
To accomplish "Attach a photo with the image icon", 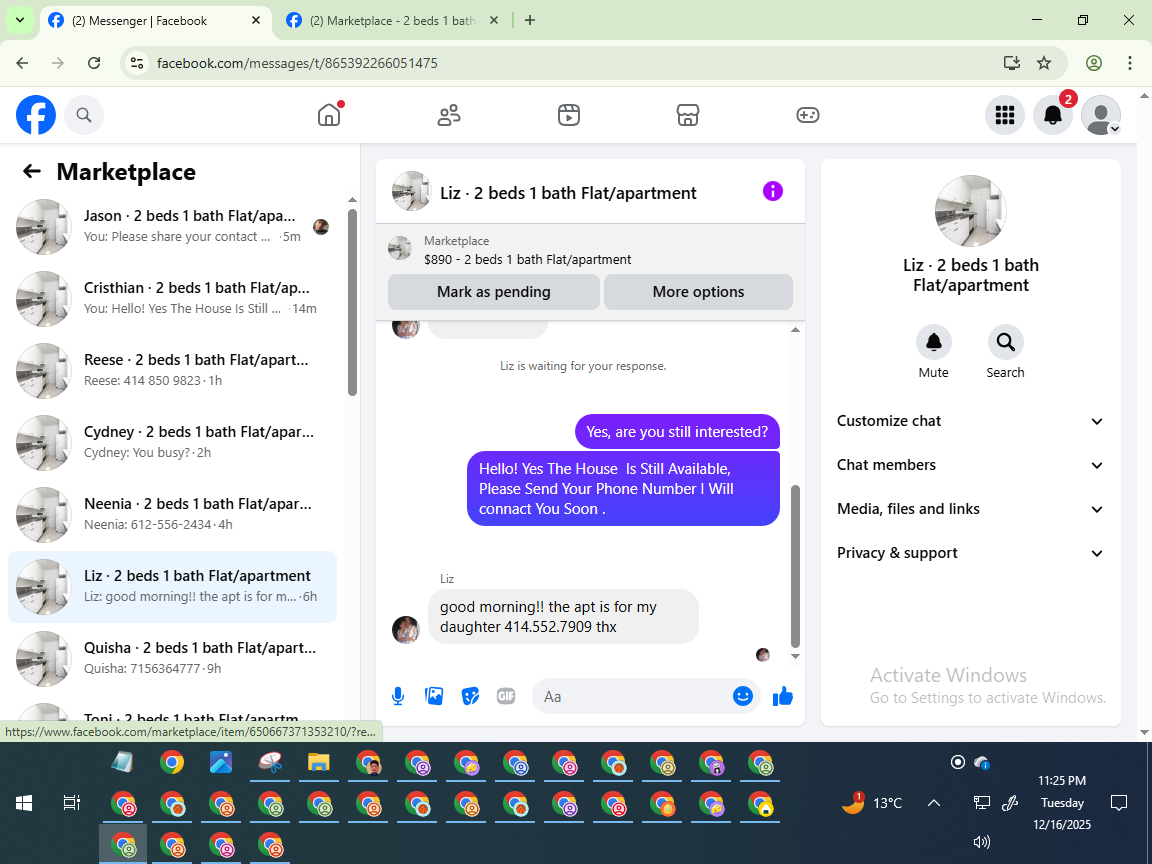I will pyautogui.click(x=434, y=696).
